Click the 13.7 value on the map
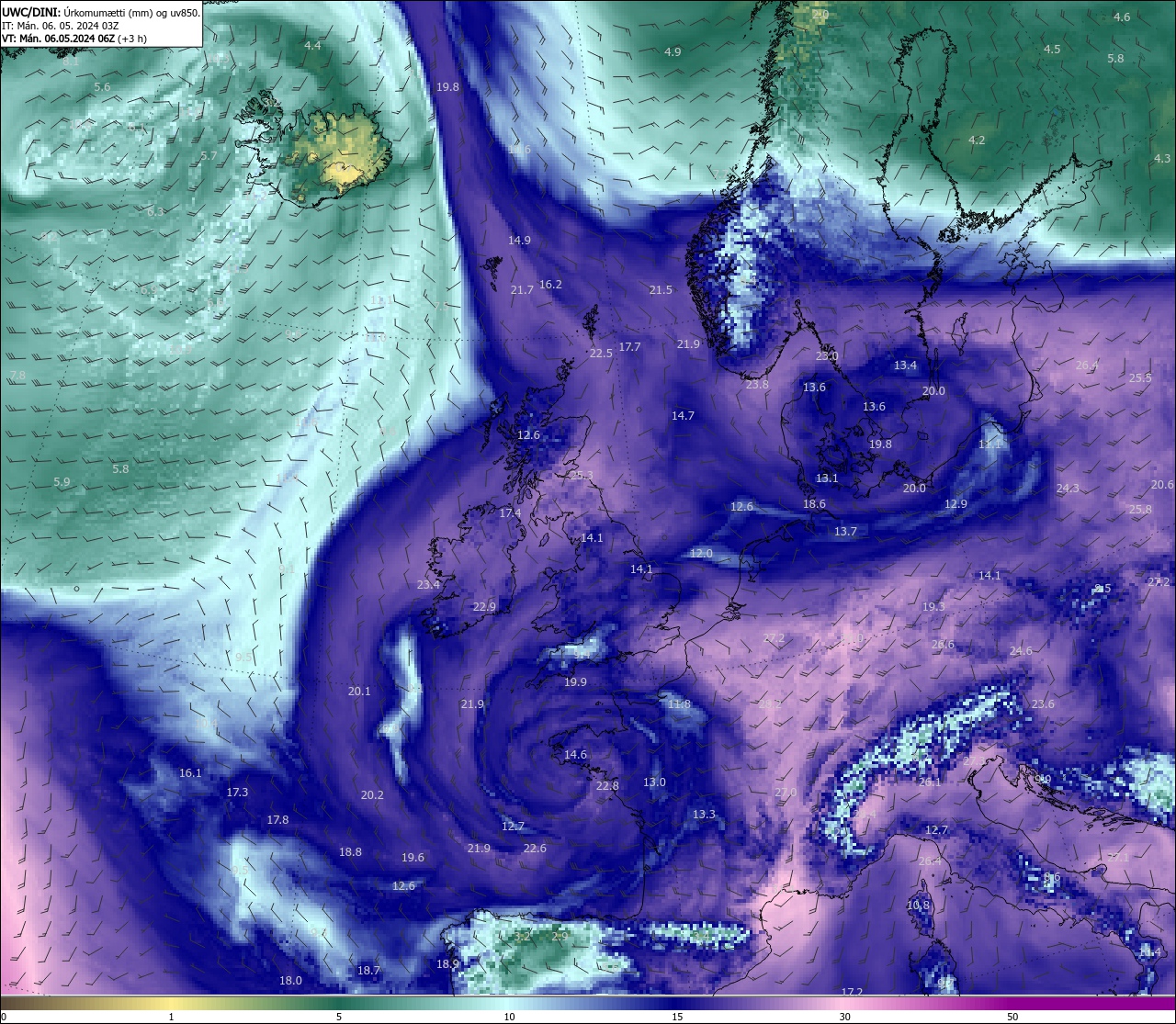The height and width of the screenshot is (1024, 1176). [x=845, y=531]
